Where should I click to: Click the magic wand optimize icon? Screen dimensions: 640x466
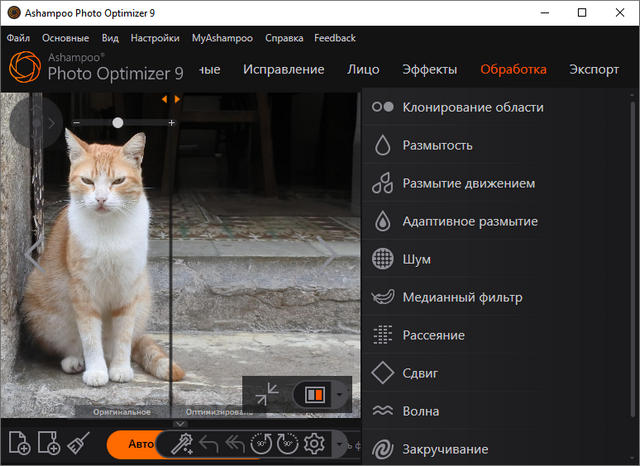coord(181,444)
